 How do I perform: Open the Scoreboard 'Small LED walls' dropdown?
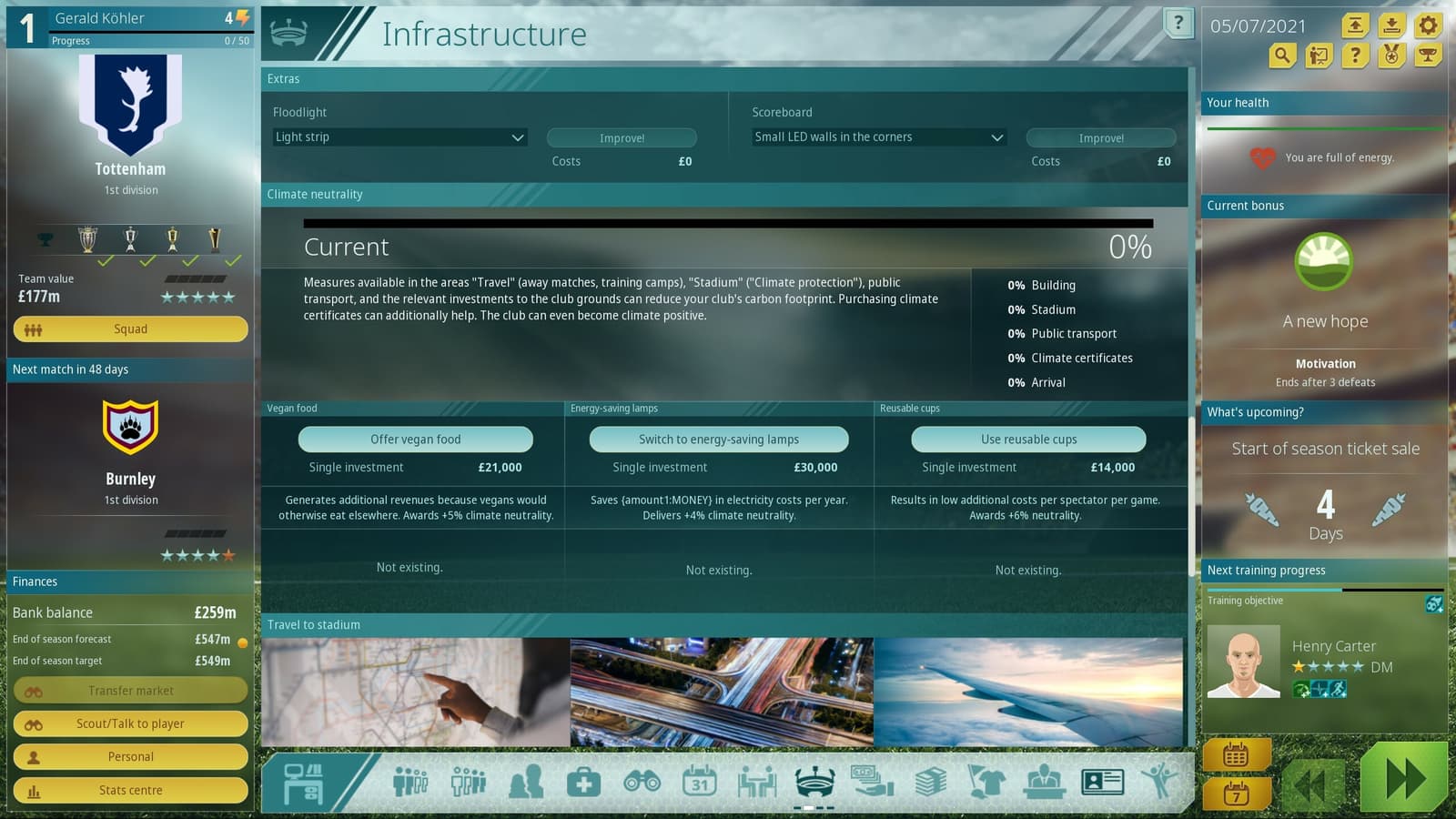(879, 137)
